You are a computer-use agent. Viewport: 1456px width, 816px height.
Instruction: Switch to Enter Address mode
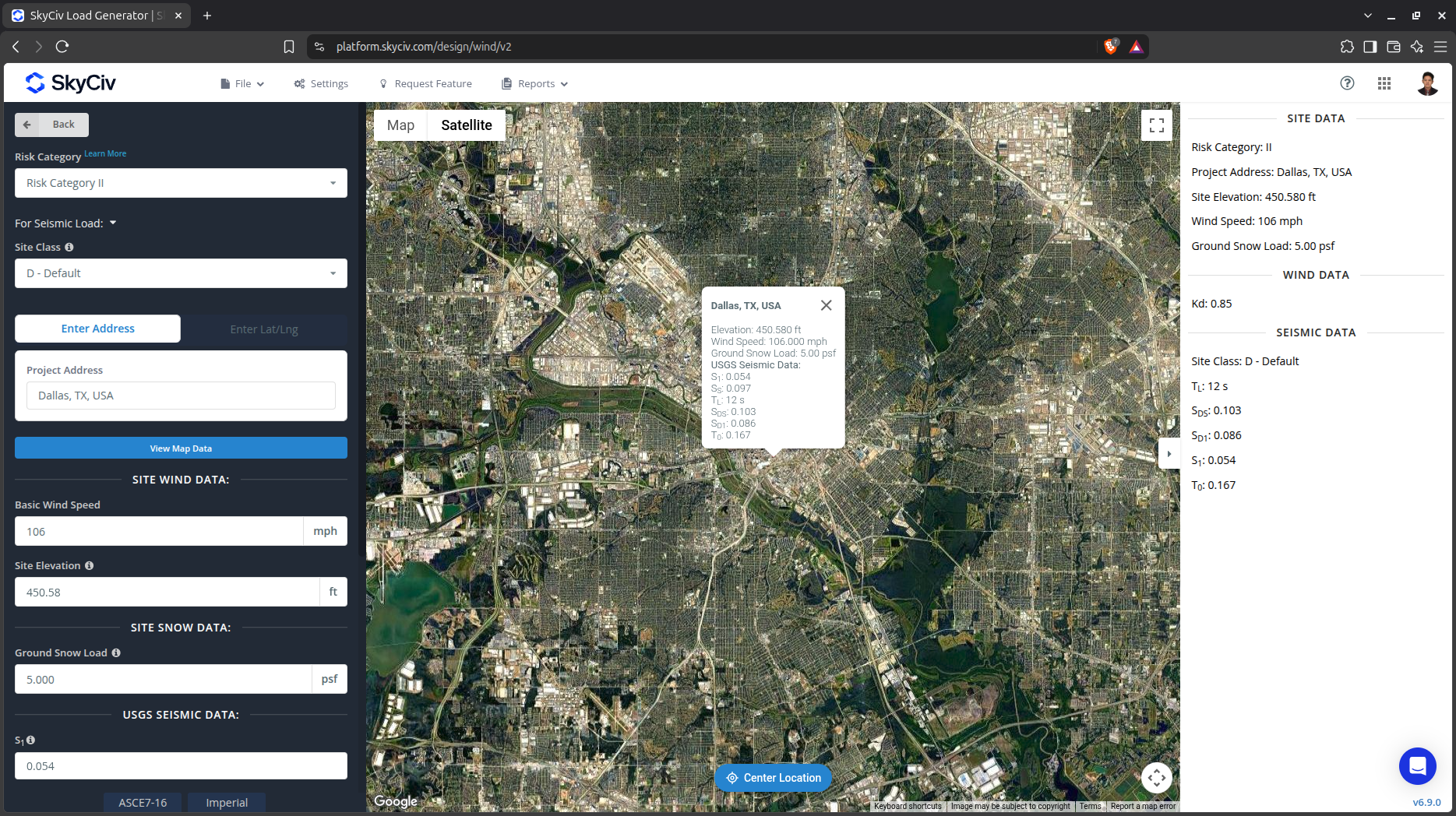[98, 329]
